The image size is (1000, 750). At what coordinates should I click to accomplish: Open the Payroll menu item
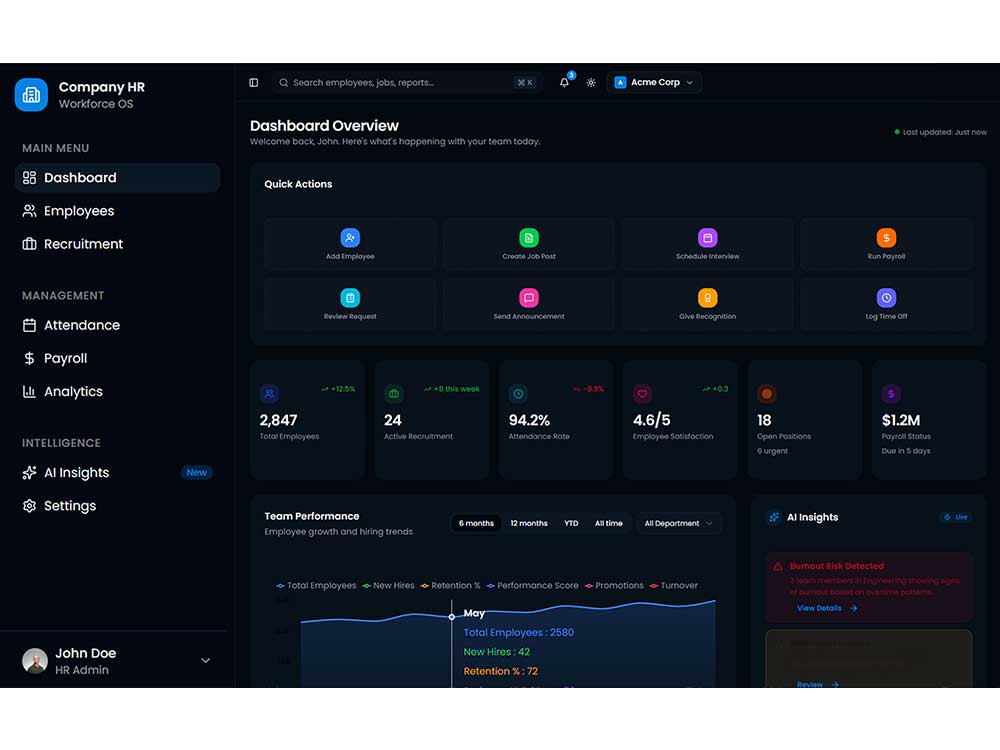pyautogui.click(x=117, y=358)
